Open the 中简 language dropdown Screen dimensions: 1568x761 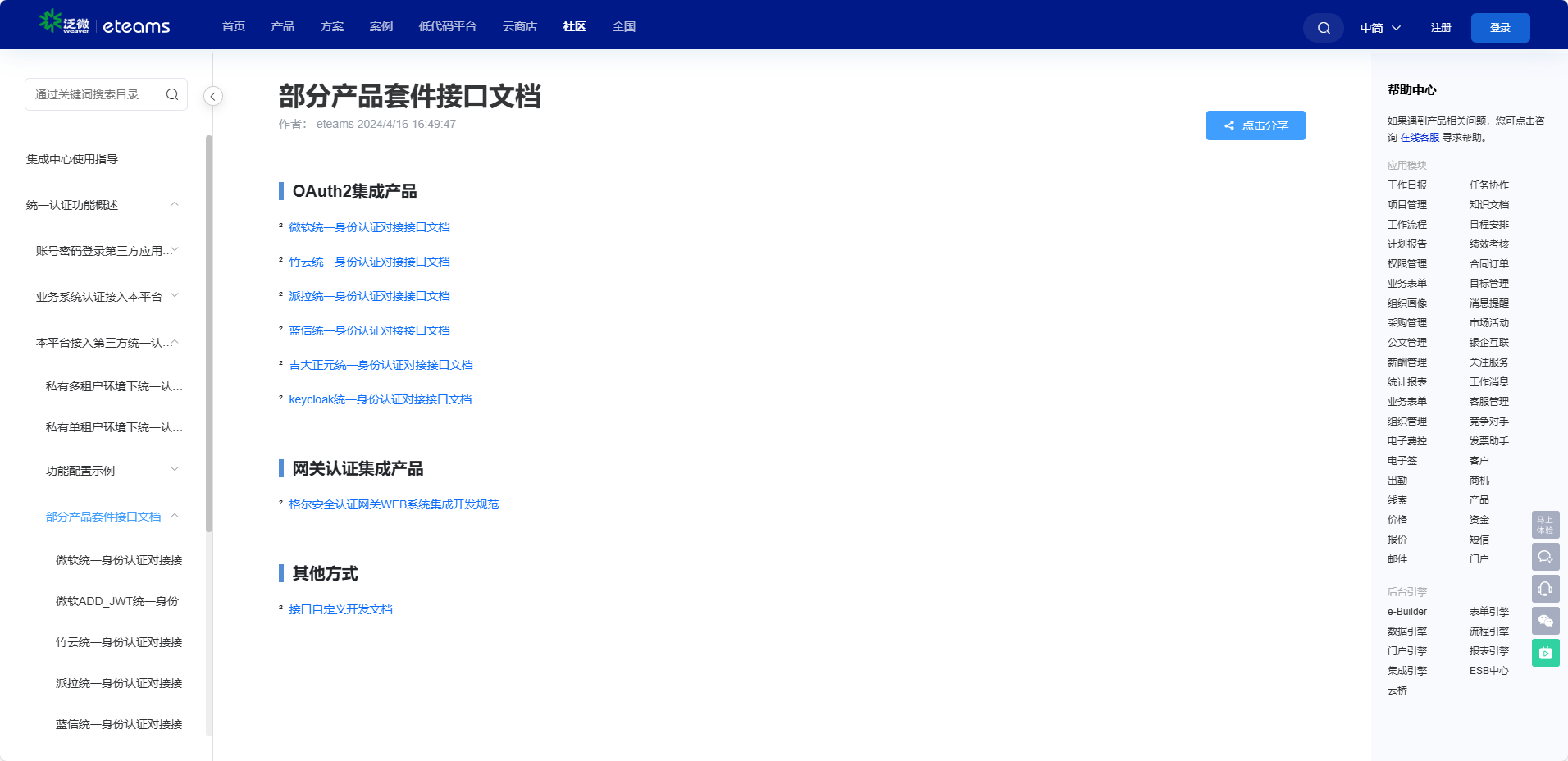pyautogui.click(x=1380, y=28)
